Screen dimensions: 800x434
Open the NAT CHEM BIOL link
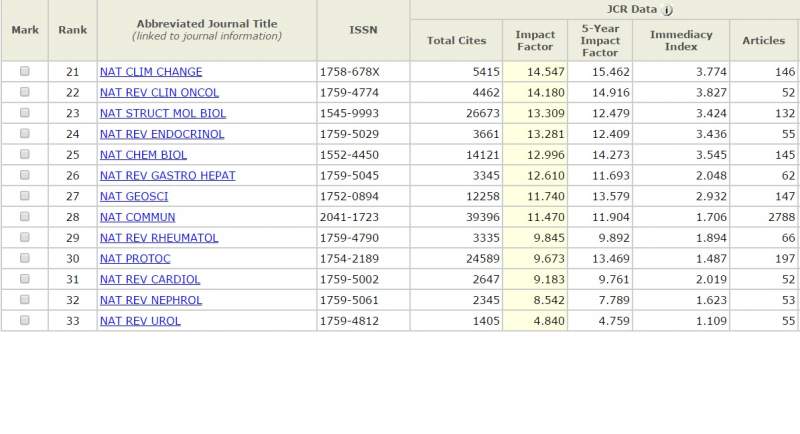[143, 155]
